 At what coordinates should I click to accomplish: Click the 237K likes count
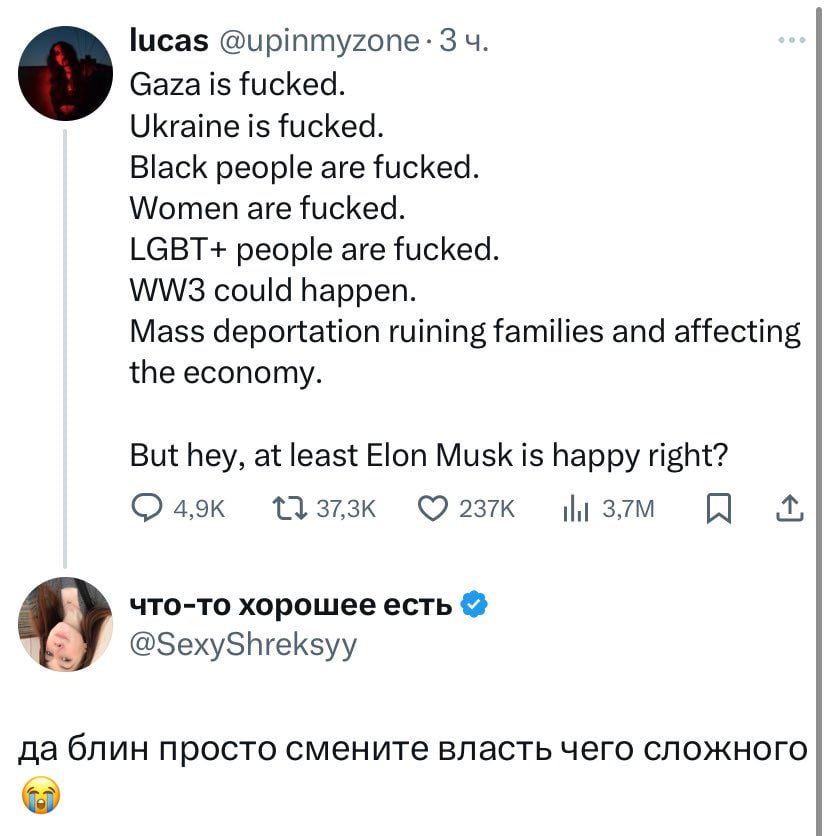(486, 511)
